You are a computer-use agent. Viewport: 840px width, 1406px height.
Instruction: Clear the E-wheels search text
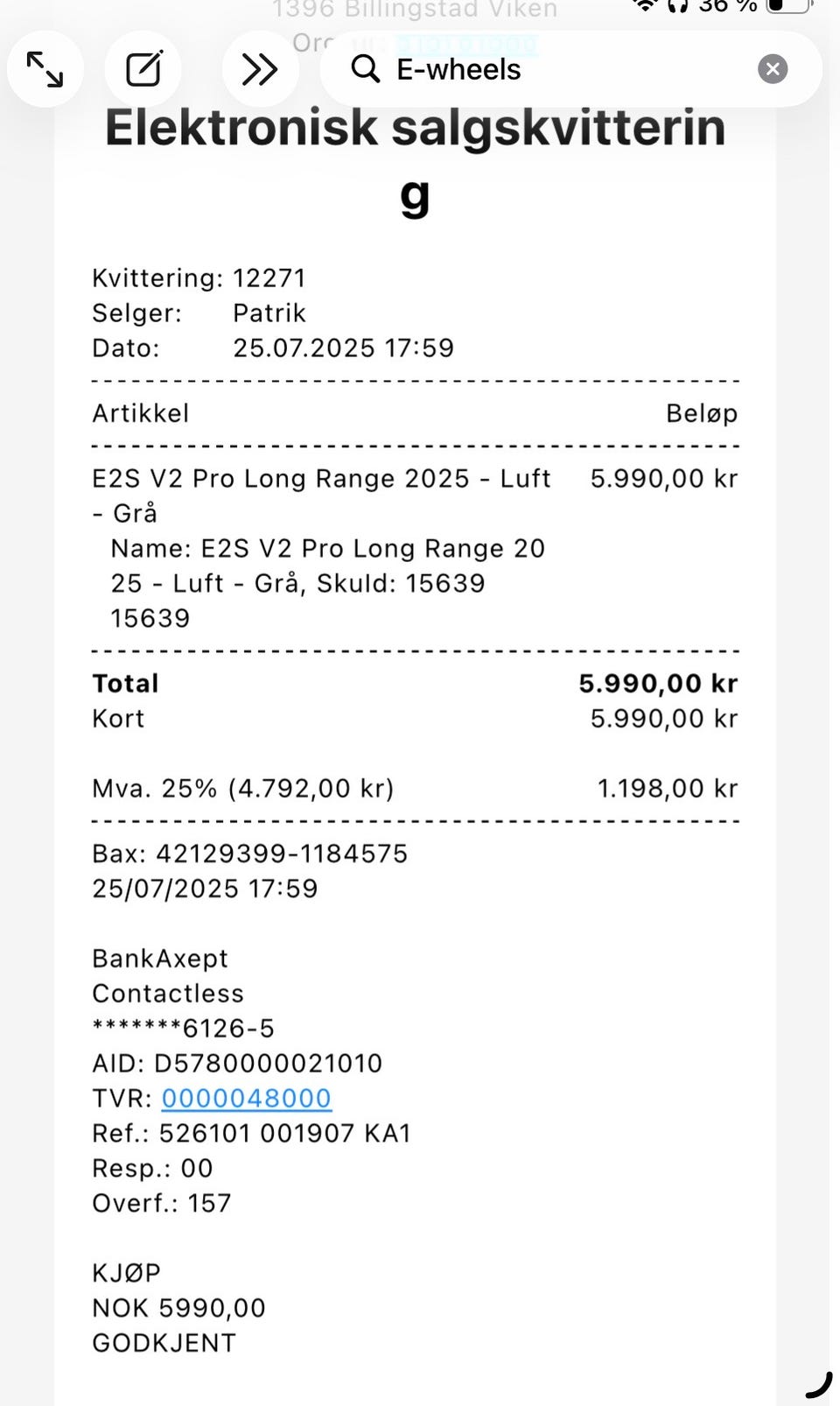tap(773, 69)
